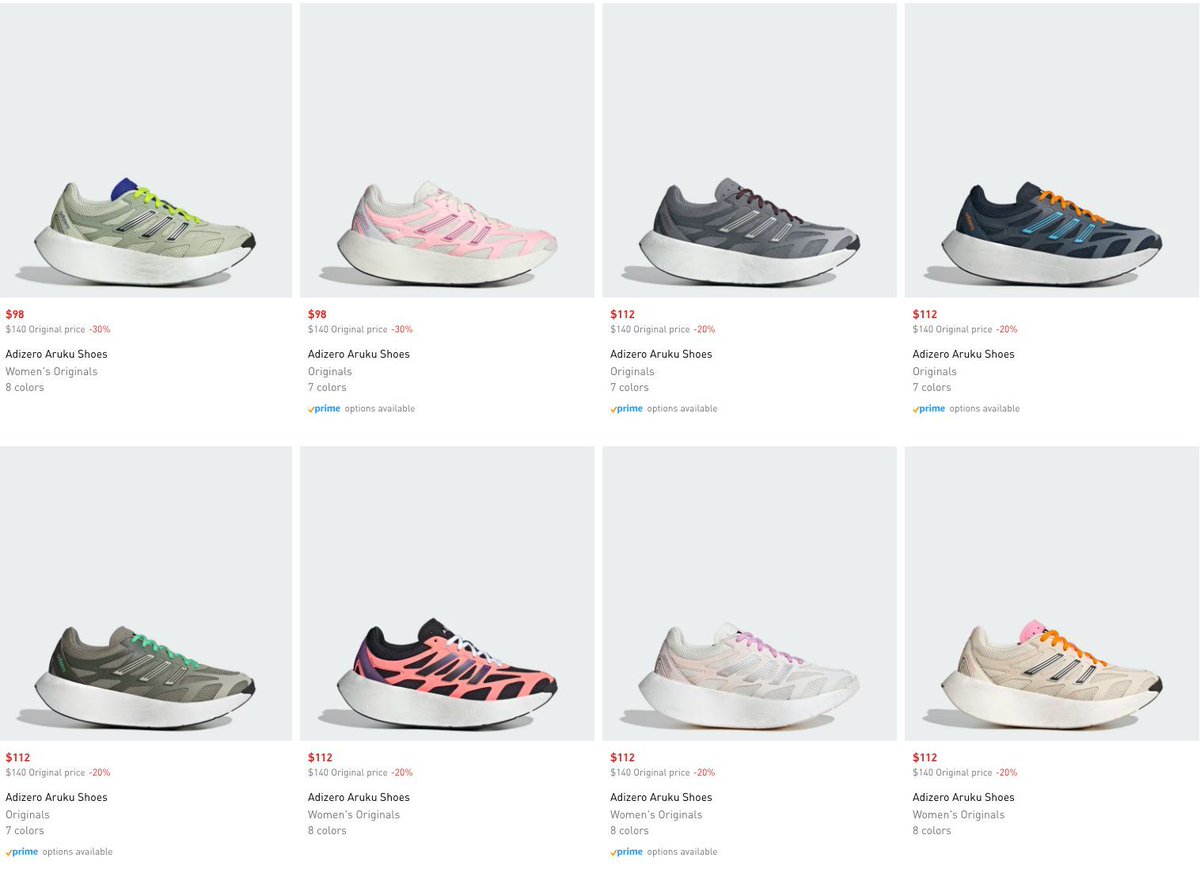View the coral and black patterned shoe
Viewport: 1200px width, 869px height.
coord(447,593)
